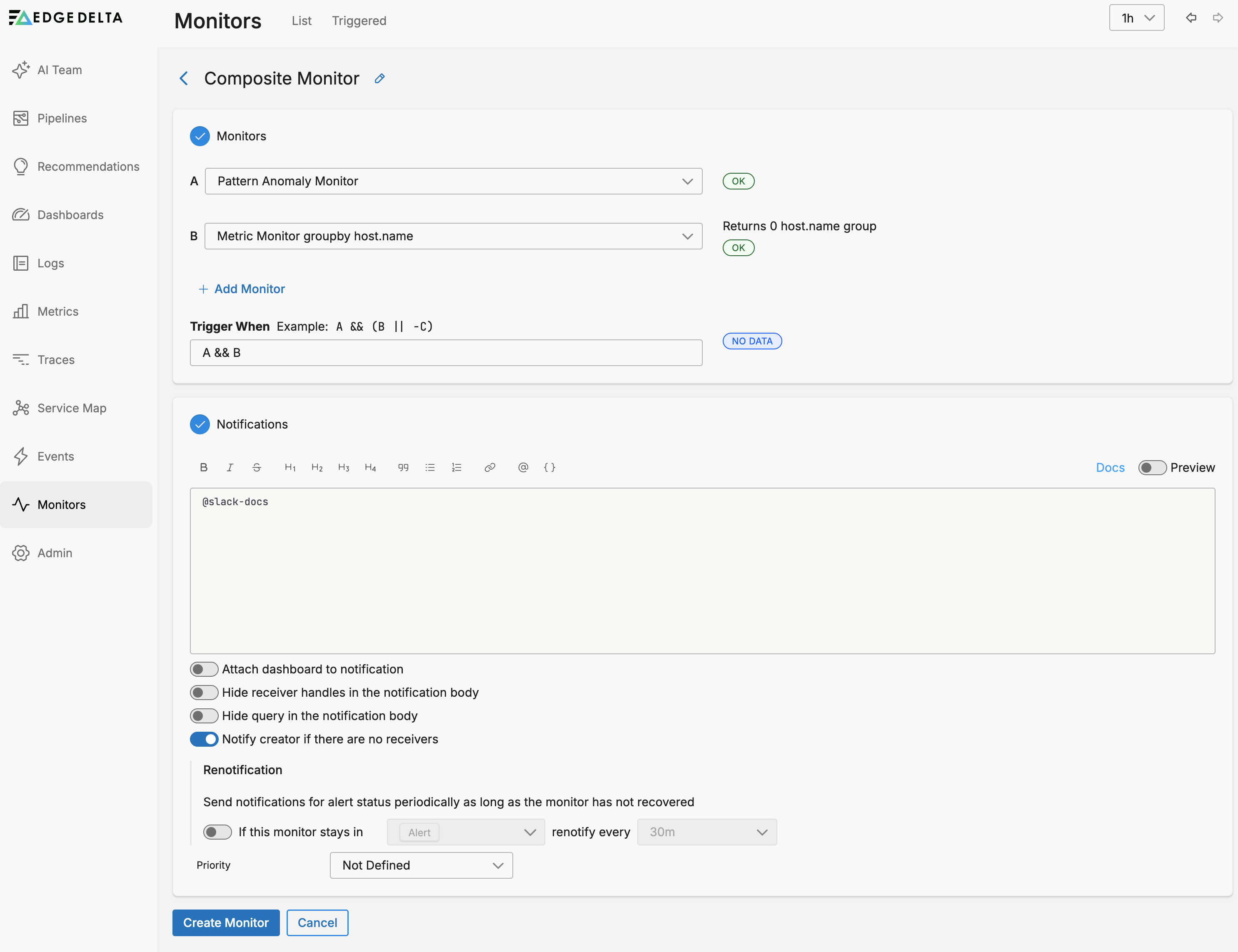Apply Heading 1 formatting
Image resolution: width=1238 pixels, height=952 pixels.
pos(290,467)
